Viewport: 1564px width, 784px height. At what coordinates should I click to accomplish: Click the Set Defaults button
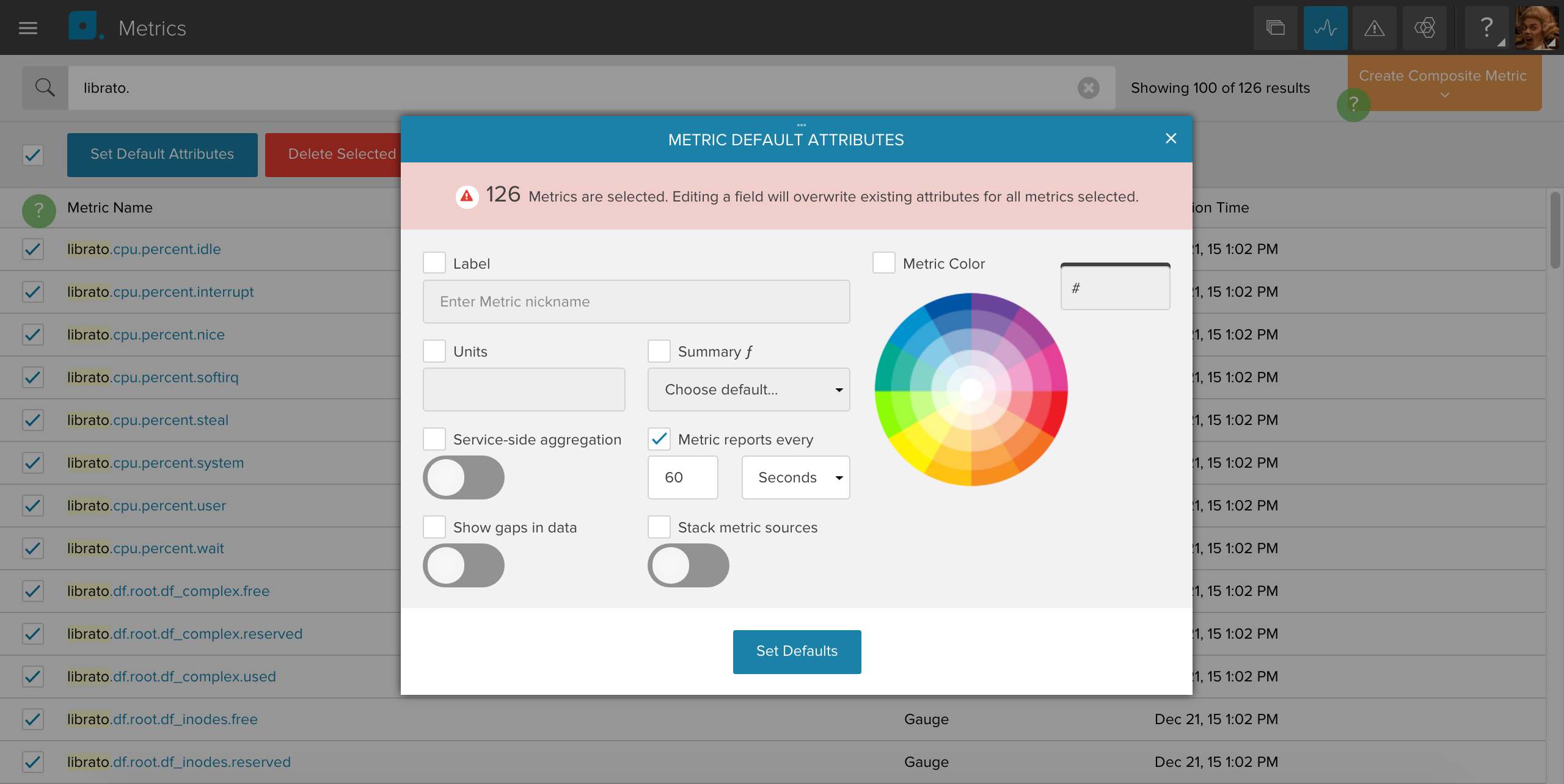pyautogui.click(x=797, y=652)
